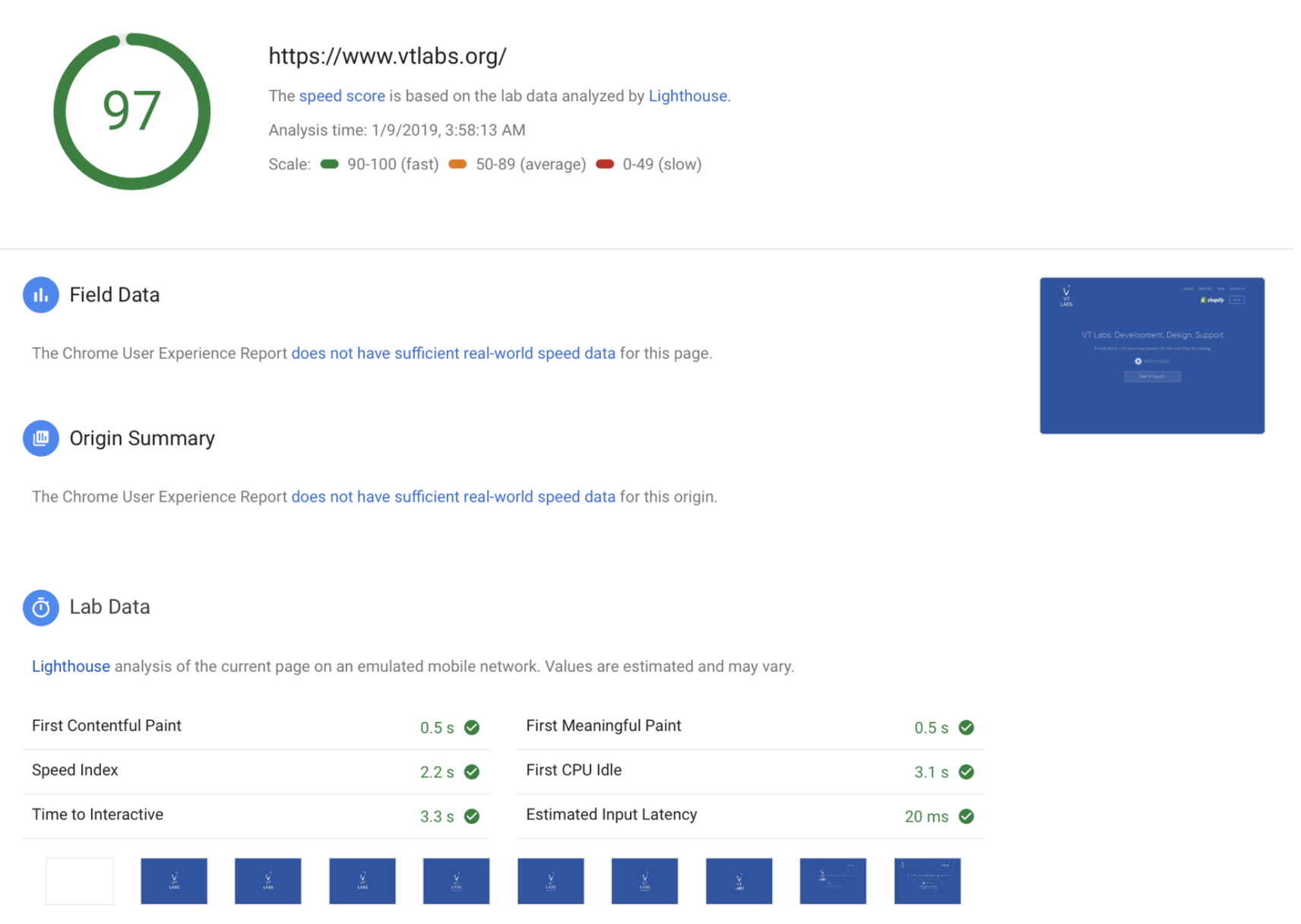Open the VT Labs page preview screenshot
Image resolution: width=1301 pixels, height=924 pixels.
tap(1152, 356)
